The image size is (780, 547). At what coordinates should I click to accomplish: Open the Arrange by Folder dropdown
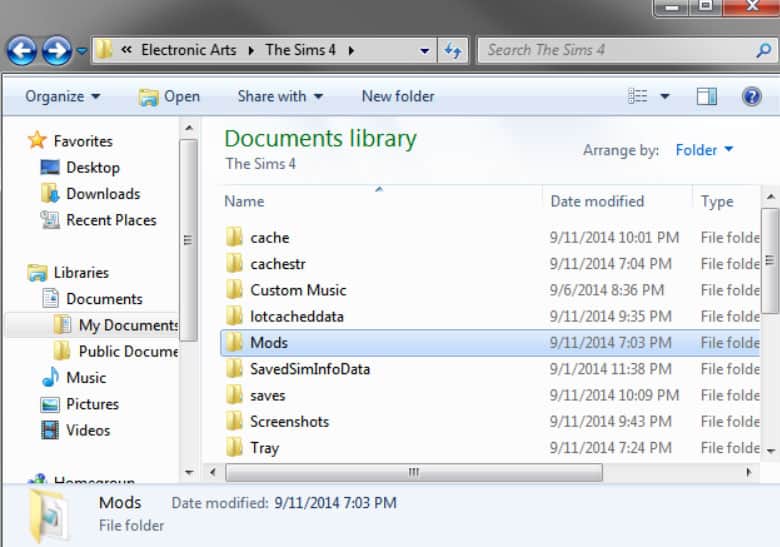coord(704,150)
